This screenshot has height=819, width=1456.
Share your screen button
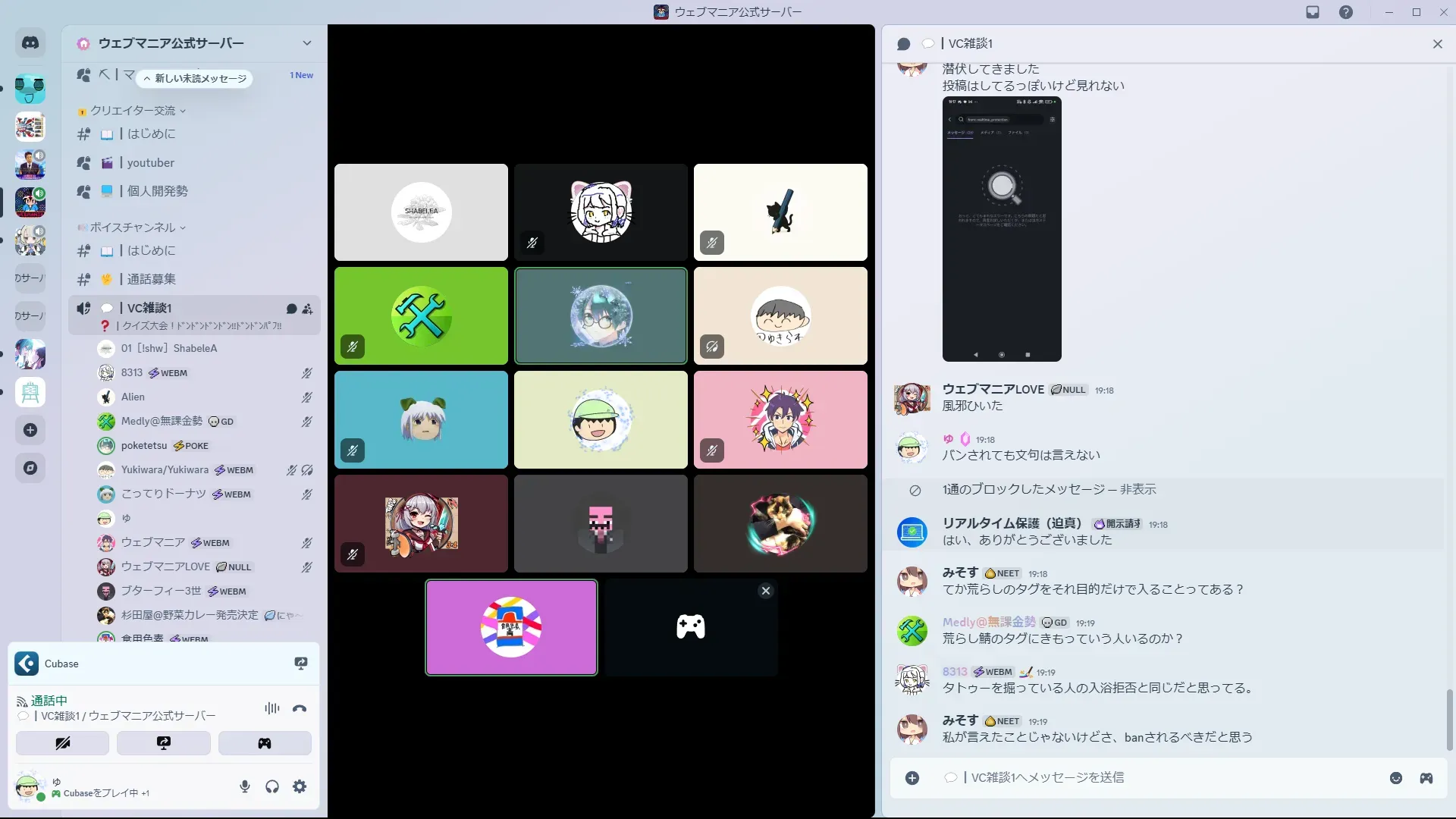[163, 743]
